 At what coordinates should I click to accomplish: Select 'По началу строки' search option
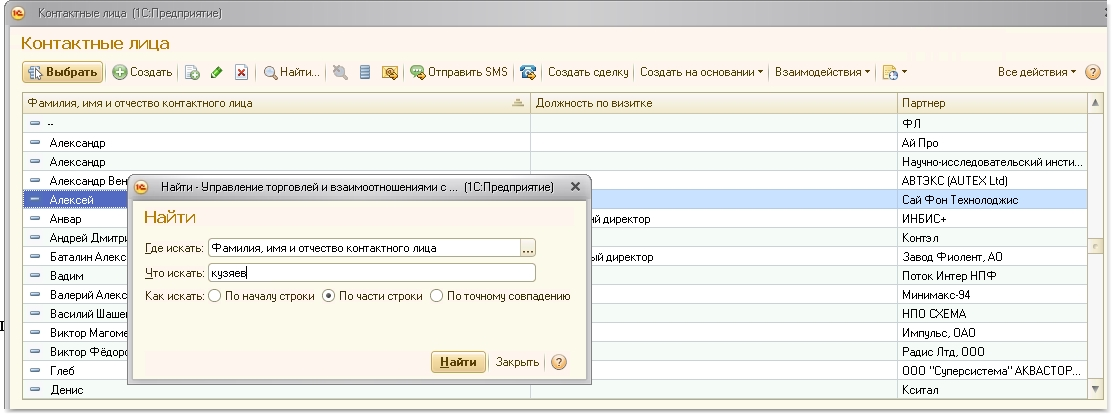(213, 296)
